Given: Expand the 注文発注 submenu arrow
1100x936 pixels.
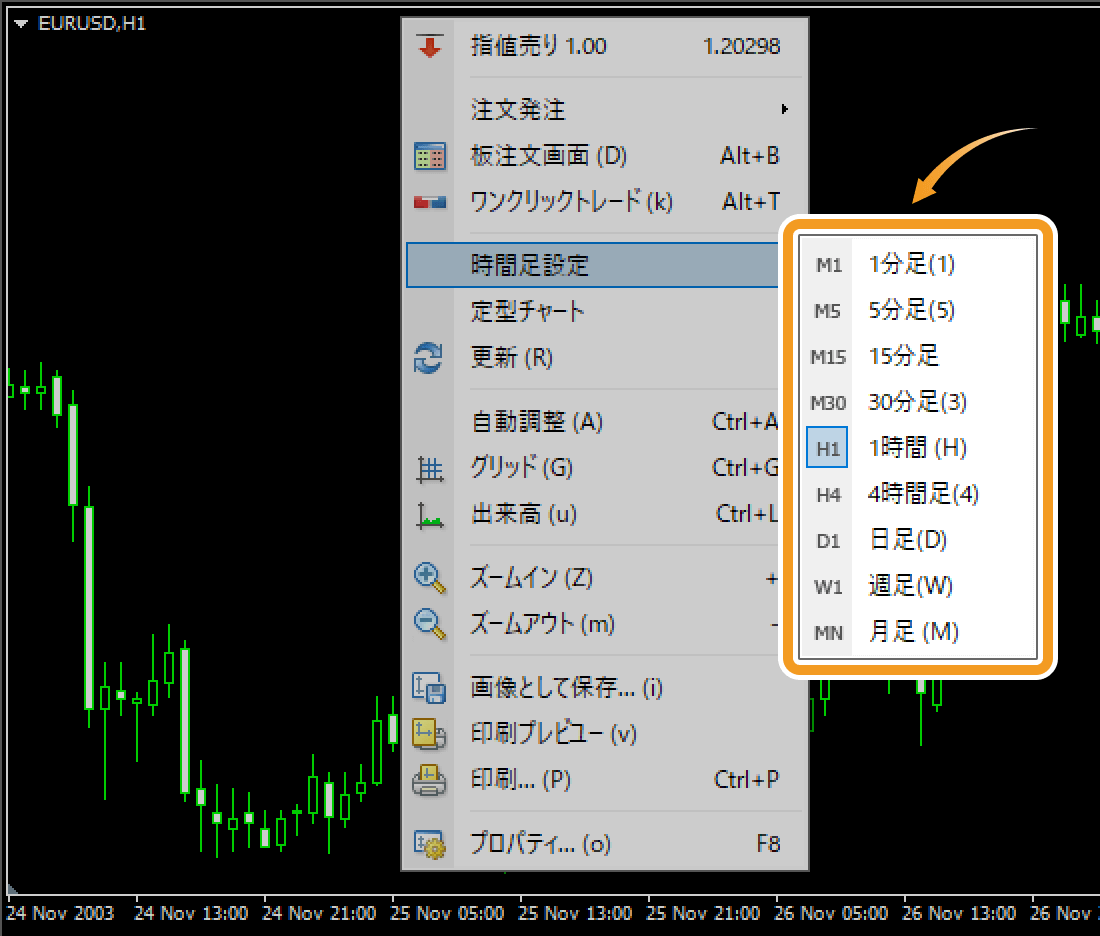Looking at the screenshot, I should [x=784, y=109].
